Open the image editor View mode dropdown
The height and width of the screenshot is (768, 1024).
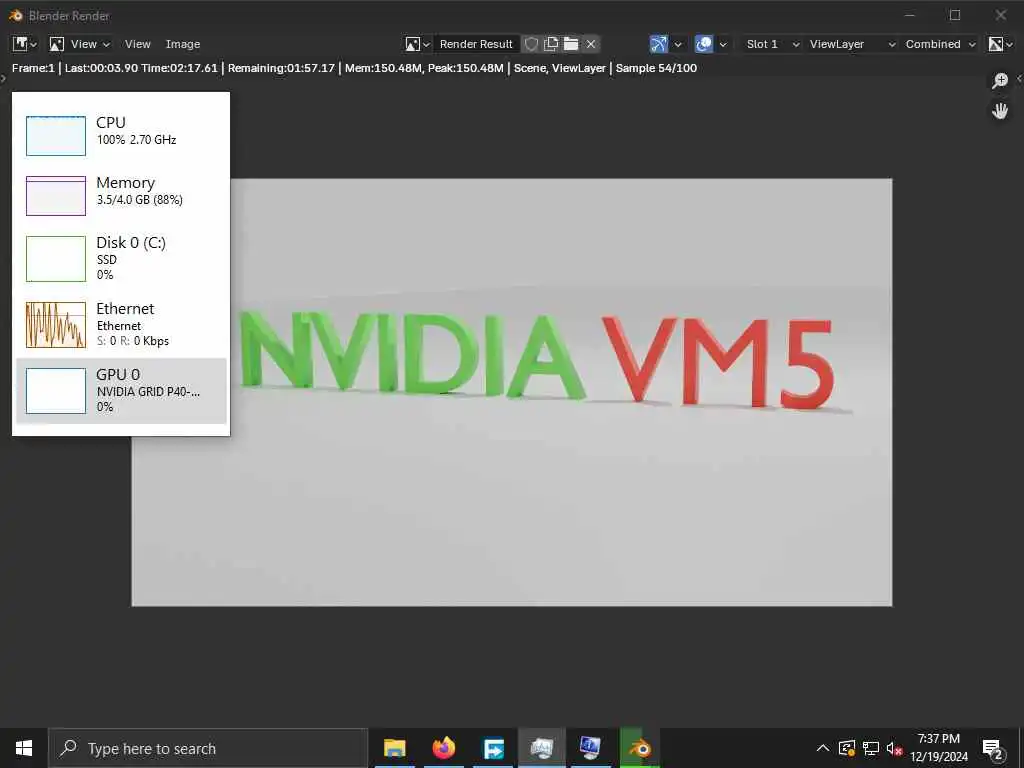pos(80,44)
